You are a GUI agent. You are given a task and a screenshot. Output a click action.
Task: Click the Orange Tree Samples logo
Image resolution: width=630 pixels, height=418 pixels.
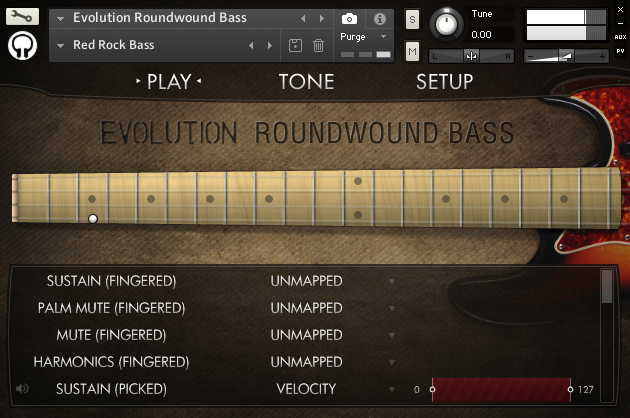coord(22,45)
